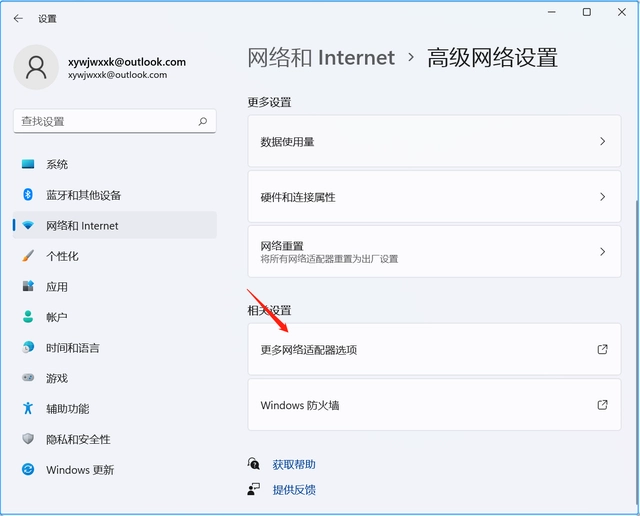This screenshot has height=516, width=640.
Task: Close the 设置 window
Action: coord(622,12)
